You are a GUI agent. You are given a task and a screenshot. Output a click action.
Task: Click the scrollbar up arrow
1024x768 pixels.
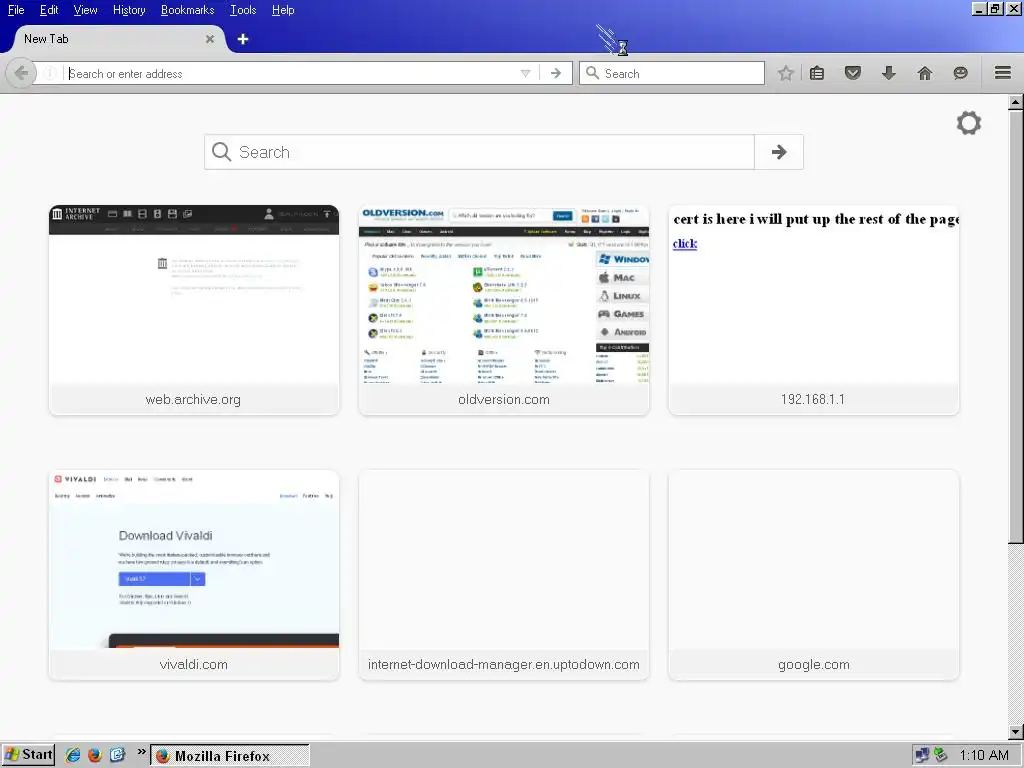[x=1016, y=102]
